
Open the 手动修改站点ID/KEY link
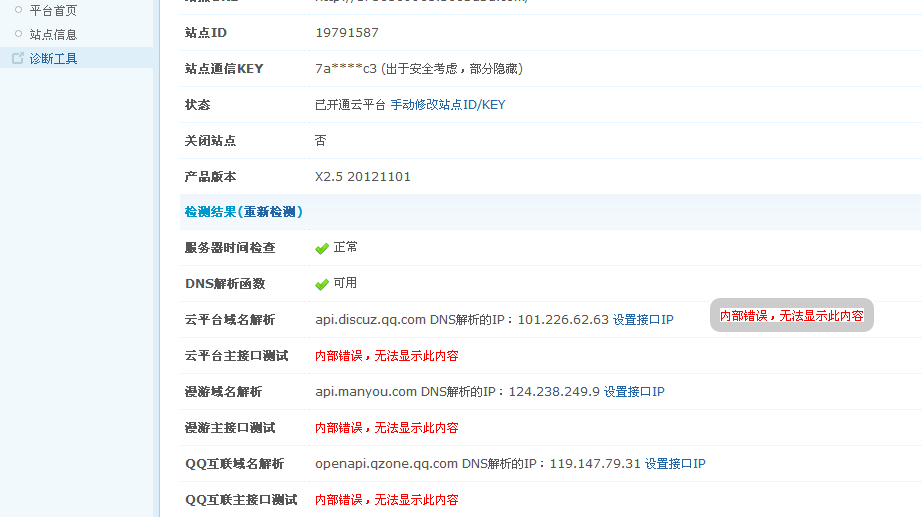[448, 105]
